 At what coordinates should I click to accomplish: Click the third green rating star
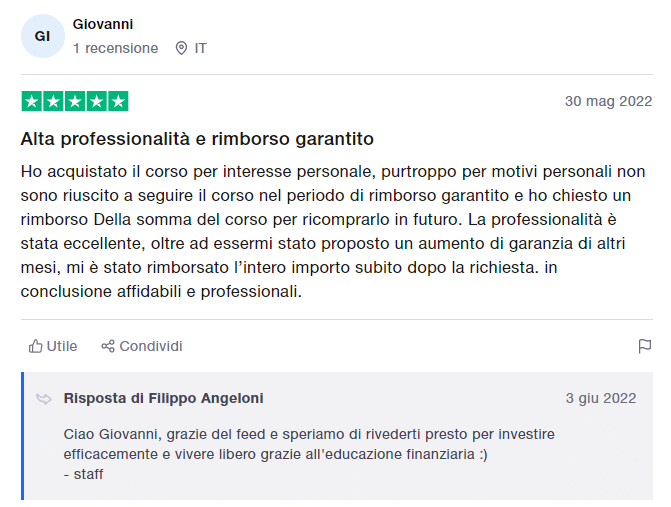coord(75,101)
